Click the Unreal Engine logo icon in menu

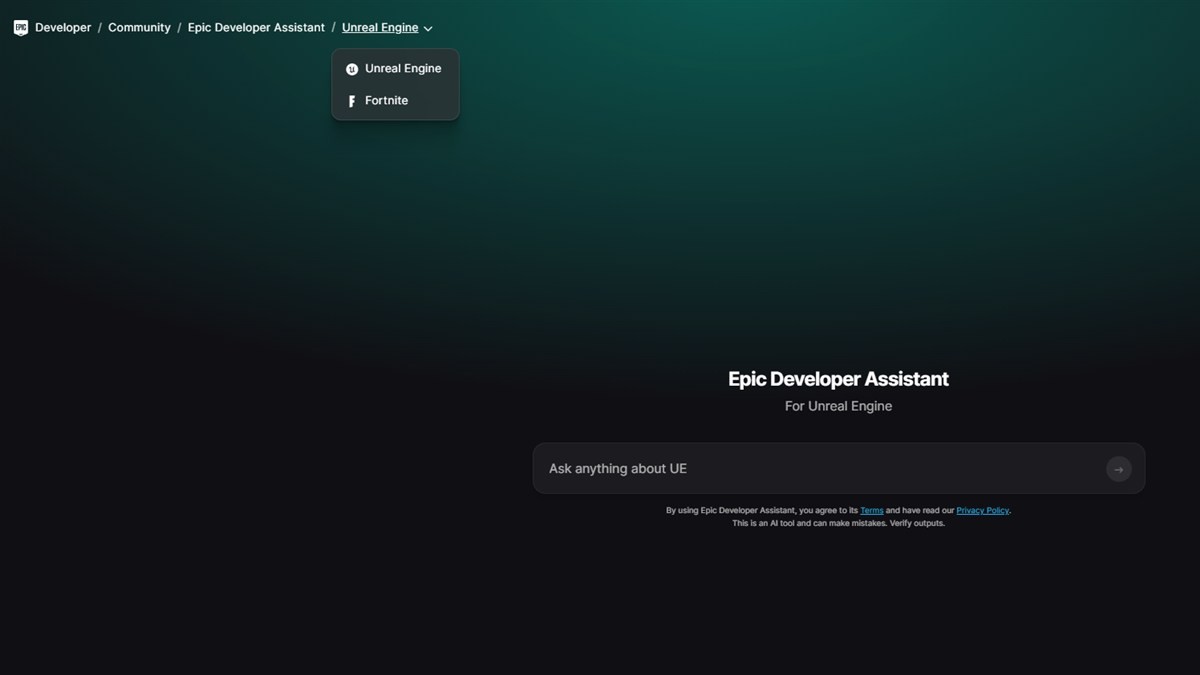click(x=352, y=70)
